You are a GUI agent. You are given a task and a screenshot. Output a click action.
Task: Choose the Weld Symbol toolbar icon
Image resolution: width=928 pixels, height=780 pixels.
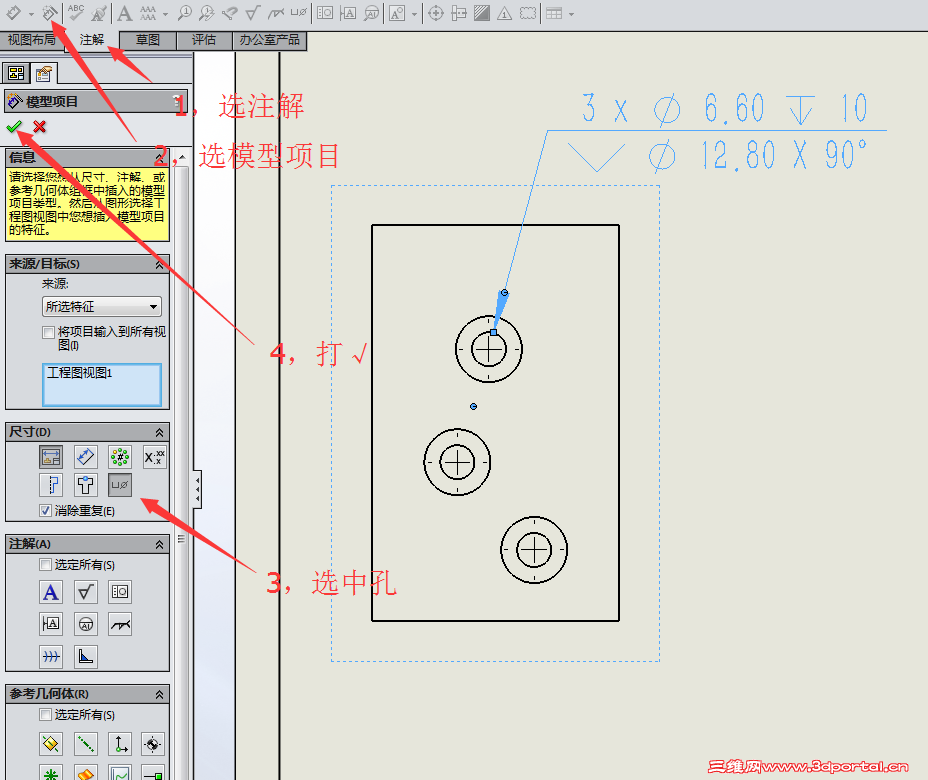click(x=276, y=13)
